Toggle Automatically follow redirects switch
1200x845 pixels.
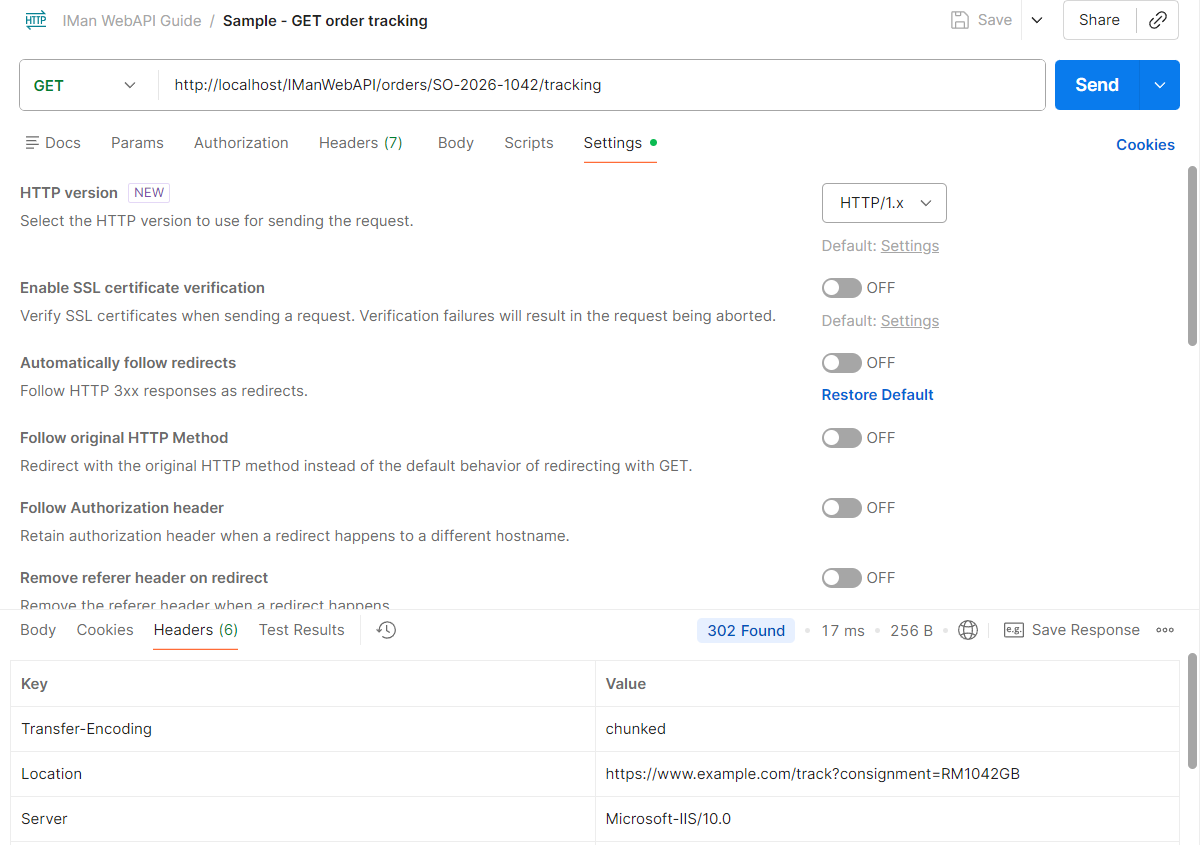click(x=842, y=363)
